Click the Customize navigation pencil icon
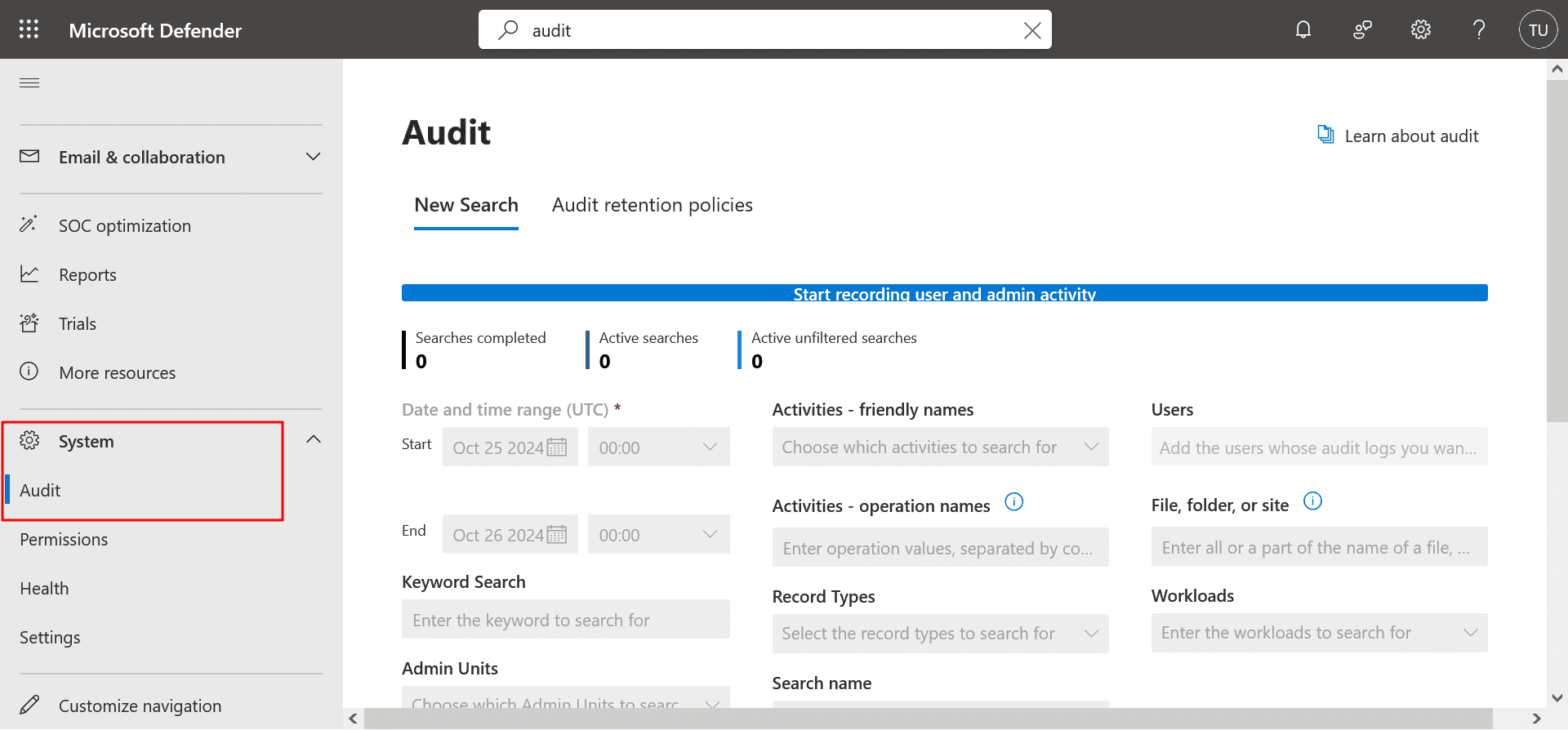The image size is (1568, 730). point(29,705)
